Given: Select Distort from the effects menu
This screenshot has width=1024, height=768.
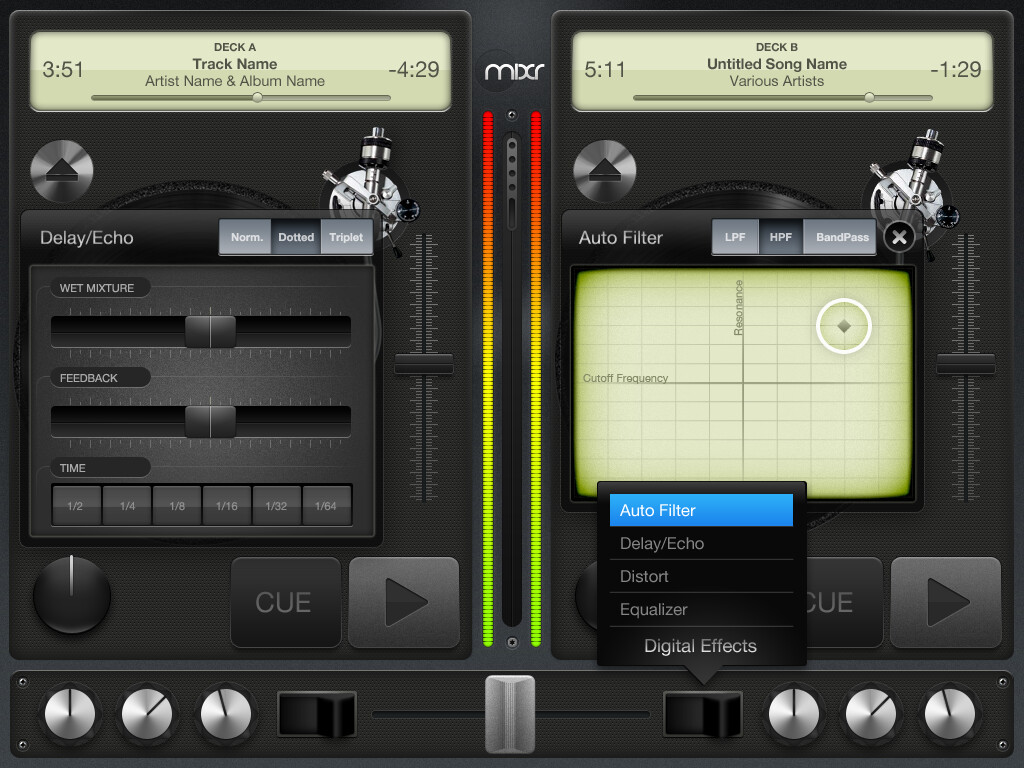Looking at the screenshot, I should click(700, 576).
